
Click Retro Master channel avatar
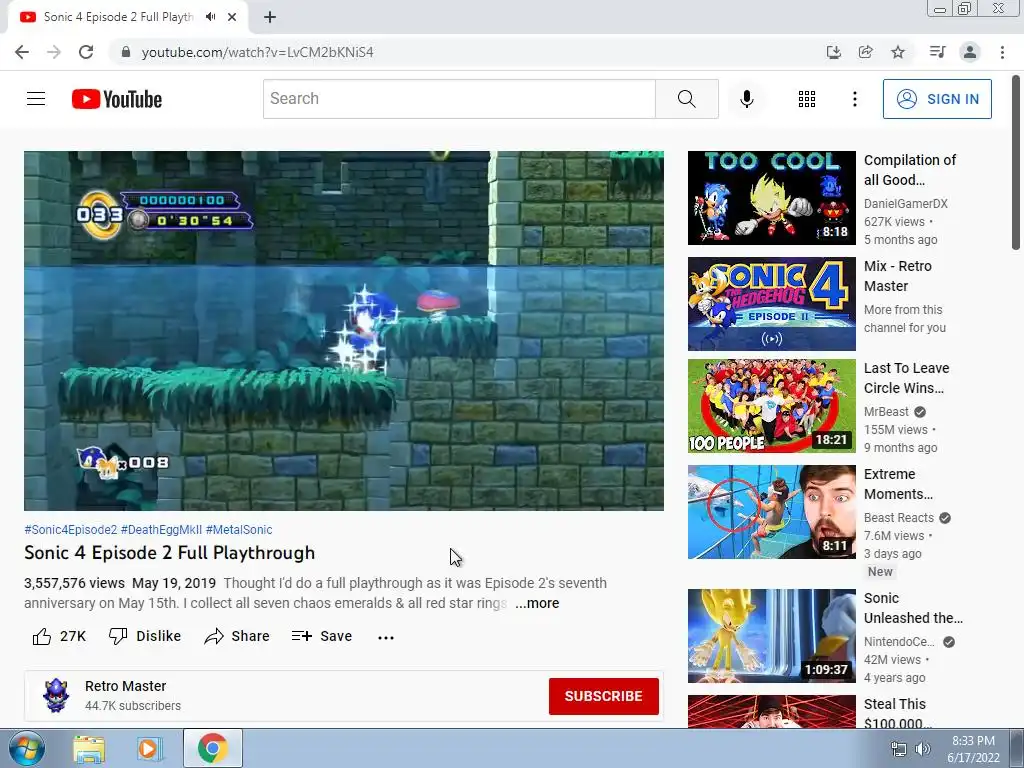point(56,696)
